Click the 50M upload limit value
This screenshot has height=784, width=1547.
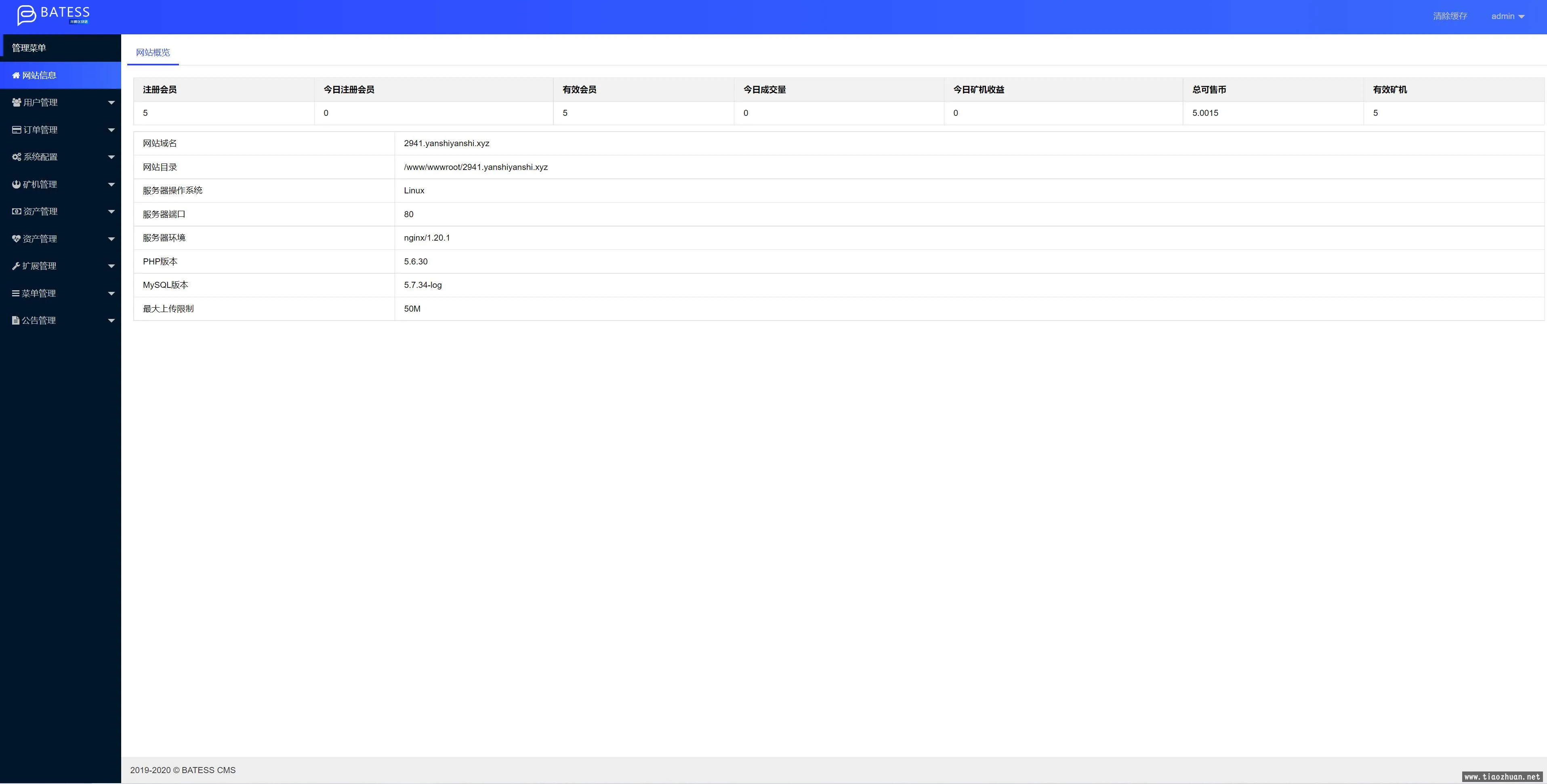[x=412, y=308]
